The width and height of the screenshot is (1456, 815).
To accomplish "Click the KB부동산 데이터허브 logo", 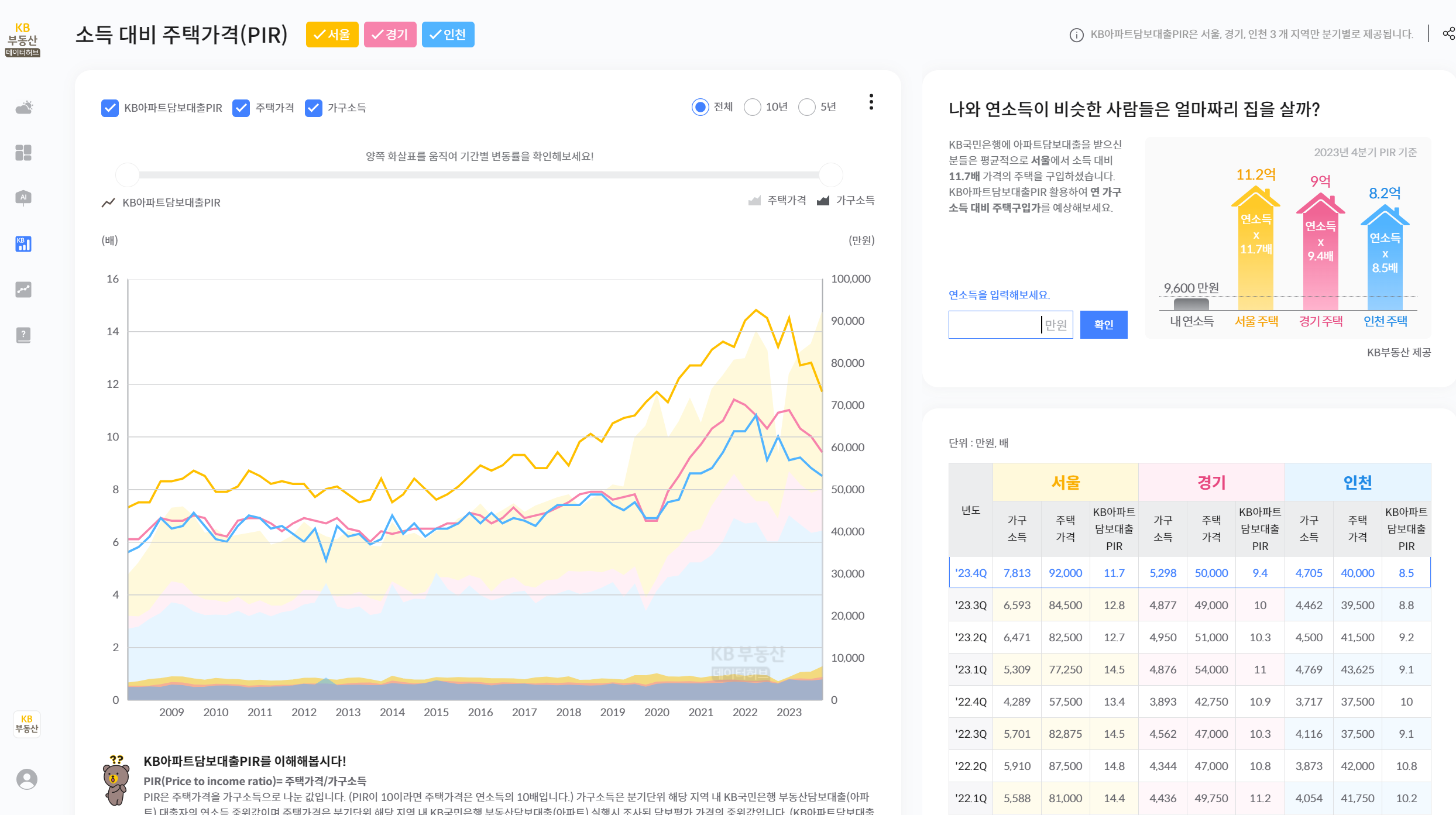I will point(23,40).
